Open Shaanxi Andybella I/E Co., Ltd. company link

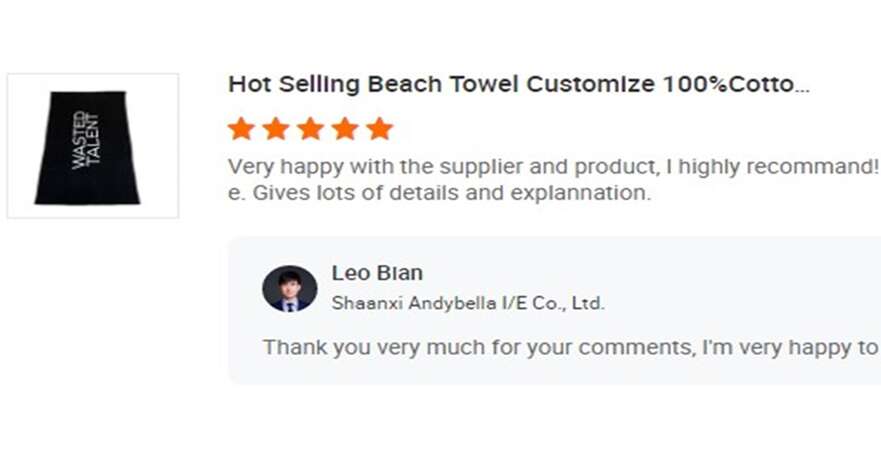468,303
